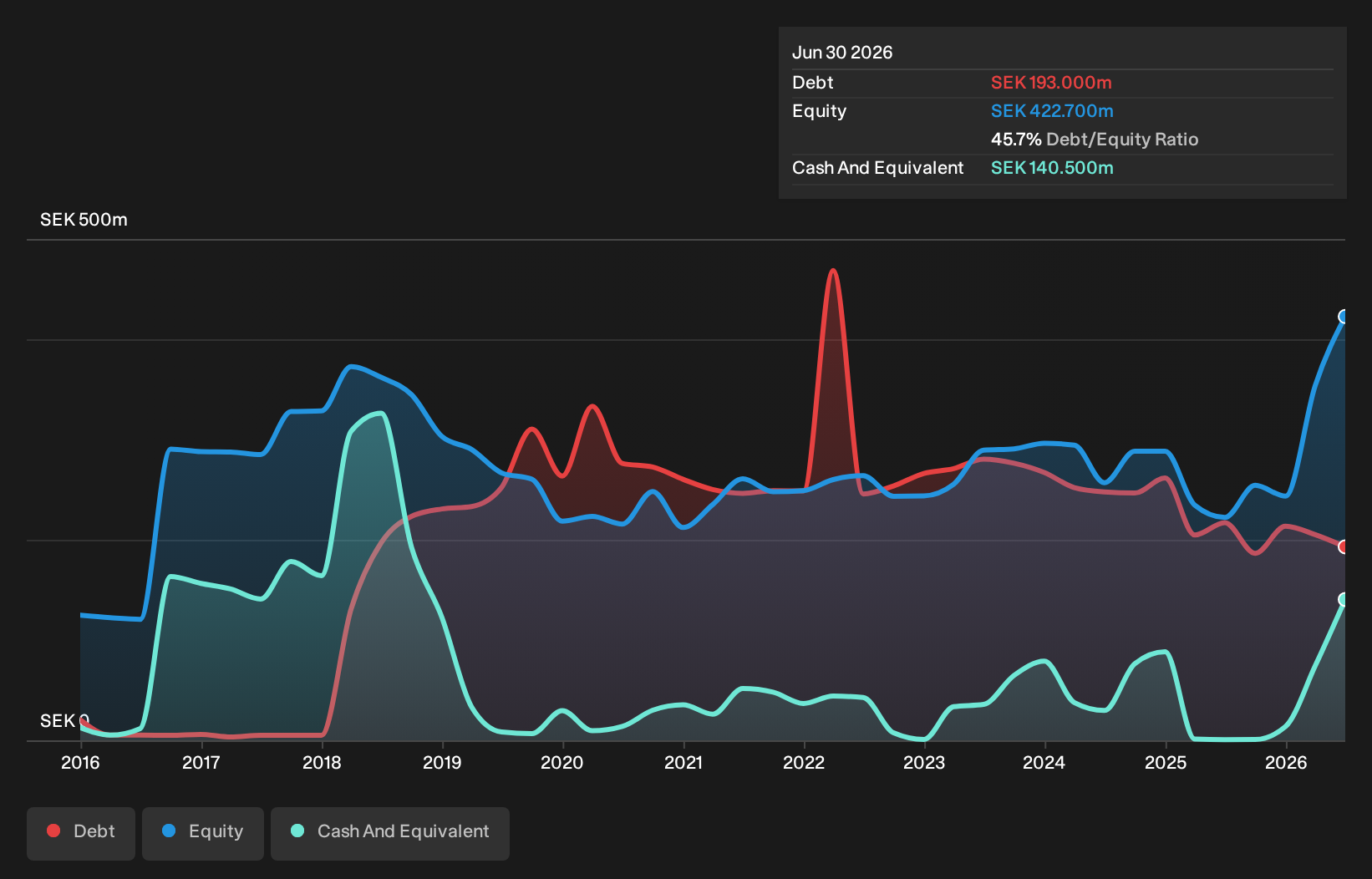The width and height of the screenshot is (1372, 879).
Task: Click the teal Cash And Equivalent legend dot
Action: click(297, 831)
